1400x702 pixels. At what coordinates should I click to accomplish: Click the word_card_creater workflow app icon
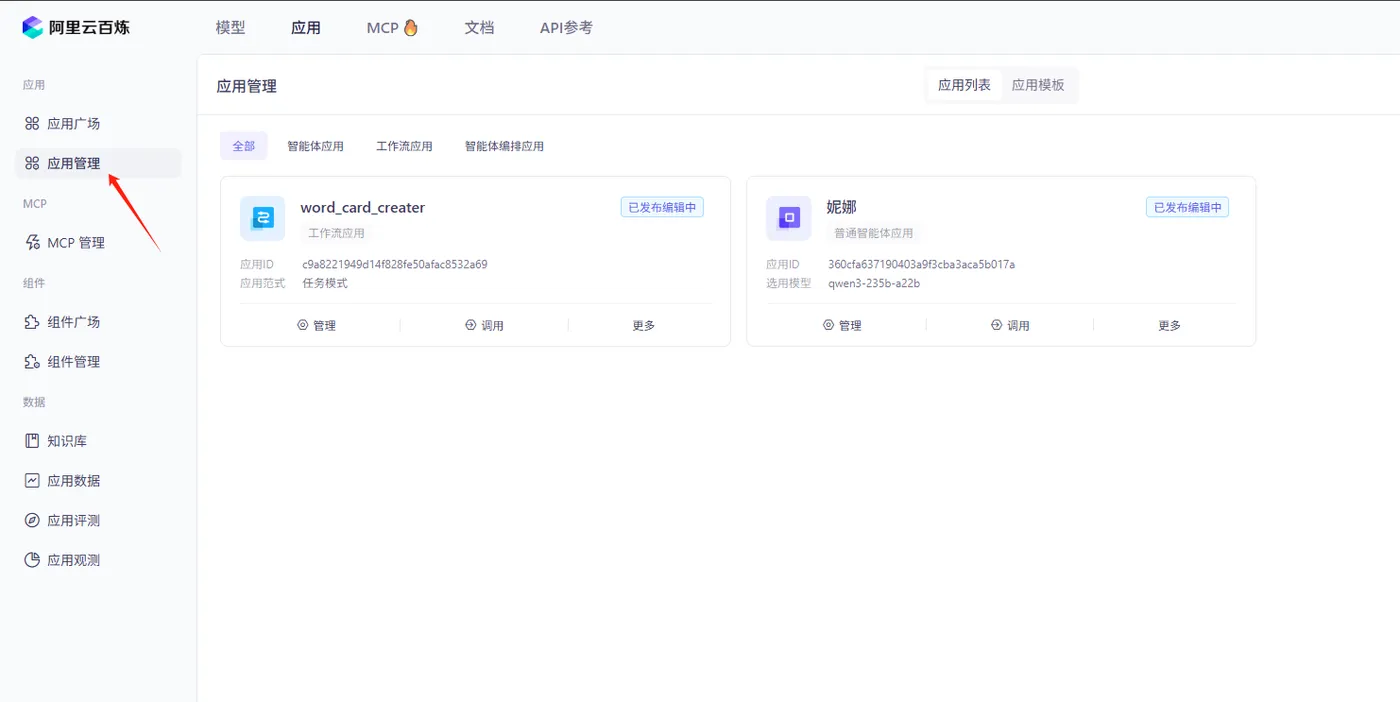click(263, 218)
